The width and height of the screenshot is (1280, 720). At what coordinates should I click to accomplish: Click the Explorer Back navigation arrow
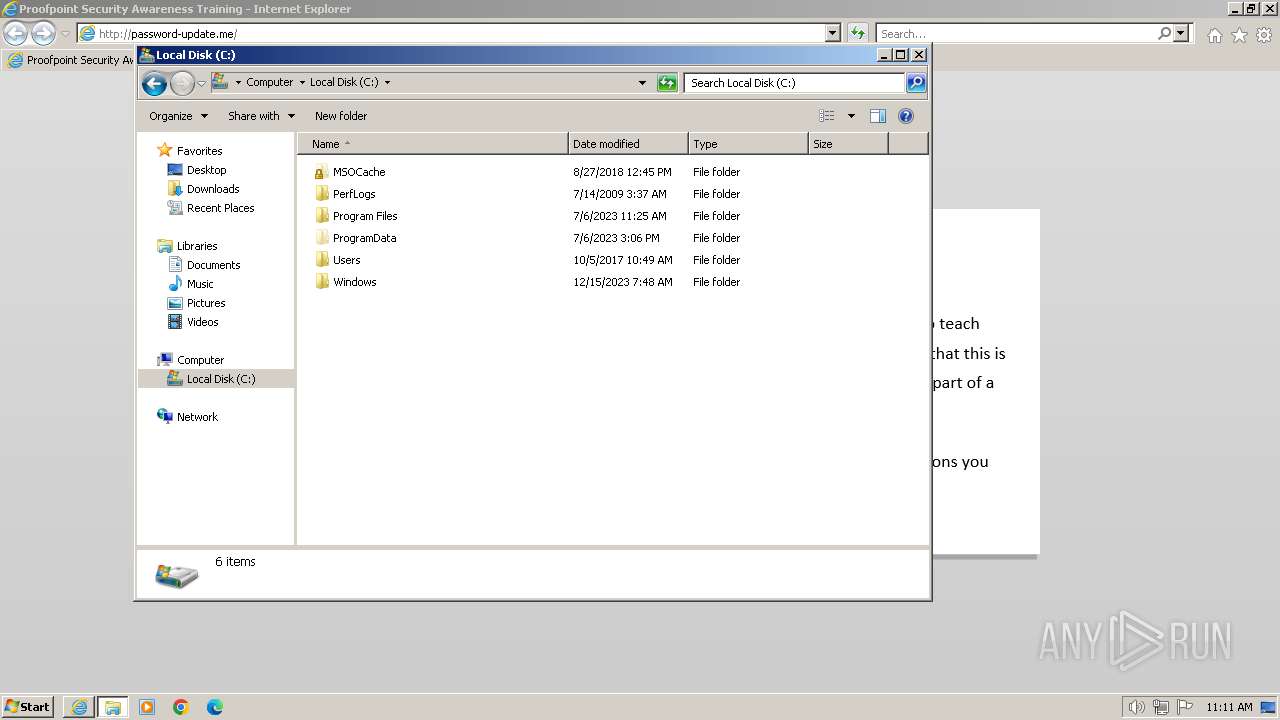pos(154,83)
